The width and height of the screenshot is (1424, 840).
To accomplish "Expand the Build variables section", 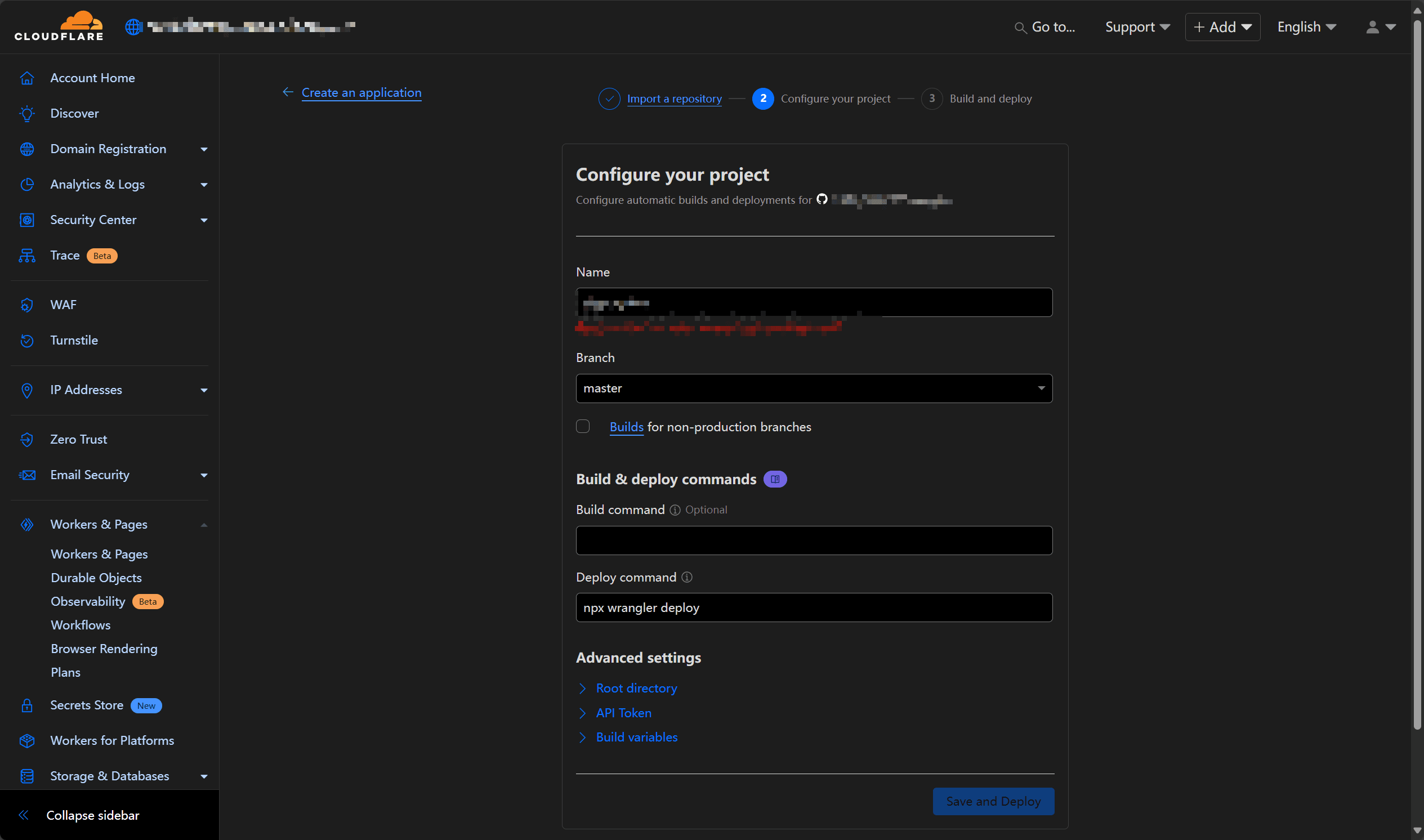I will (636, 738).
